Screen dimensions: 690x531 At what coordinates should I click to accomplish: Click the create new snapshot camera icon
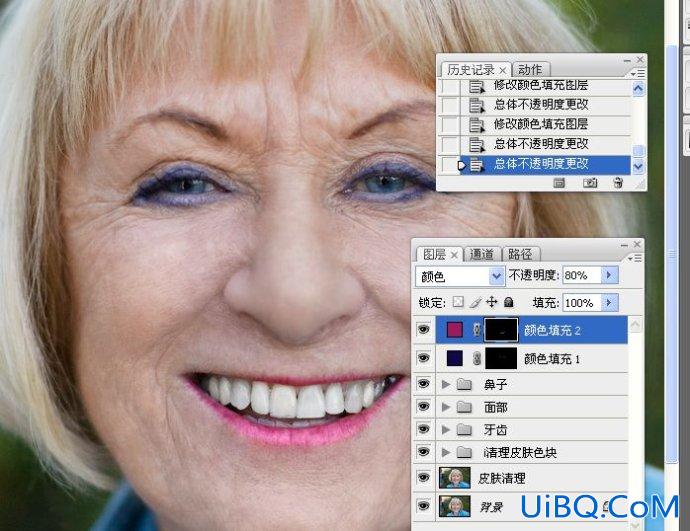590,182
